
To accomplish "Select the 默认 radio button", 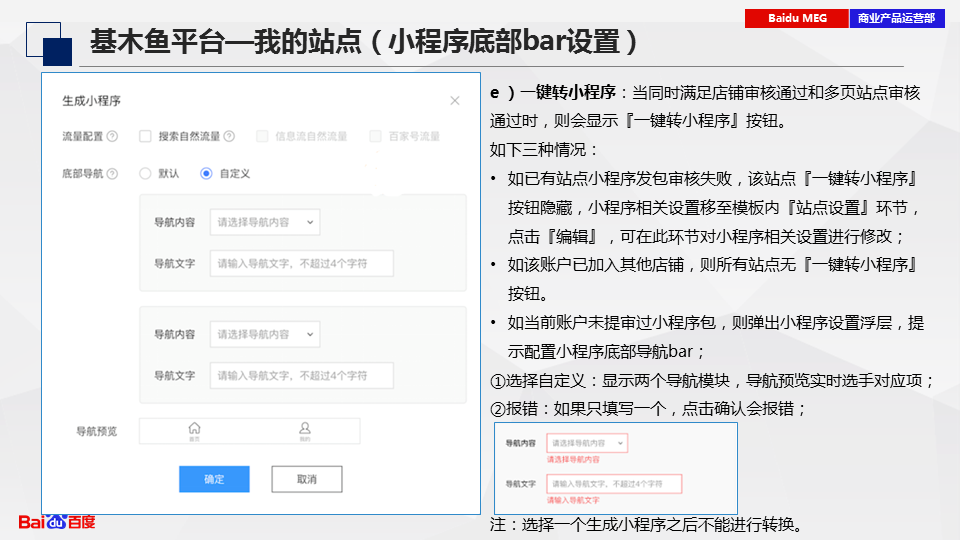I will 145,174.
